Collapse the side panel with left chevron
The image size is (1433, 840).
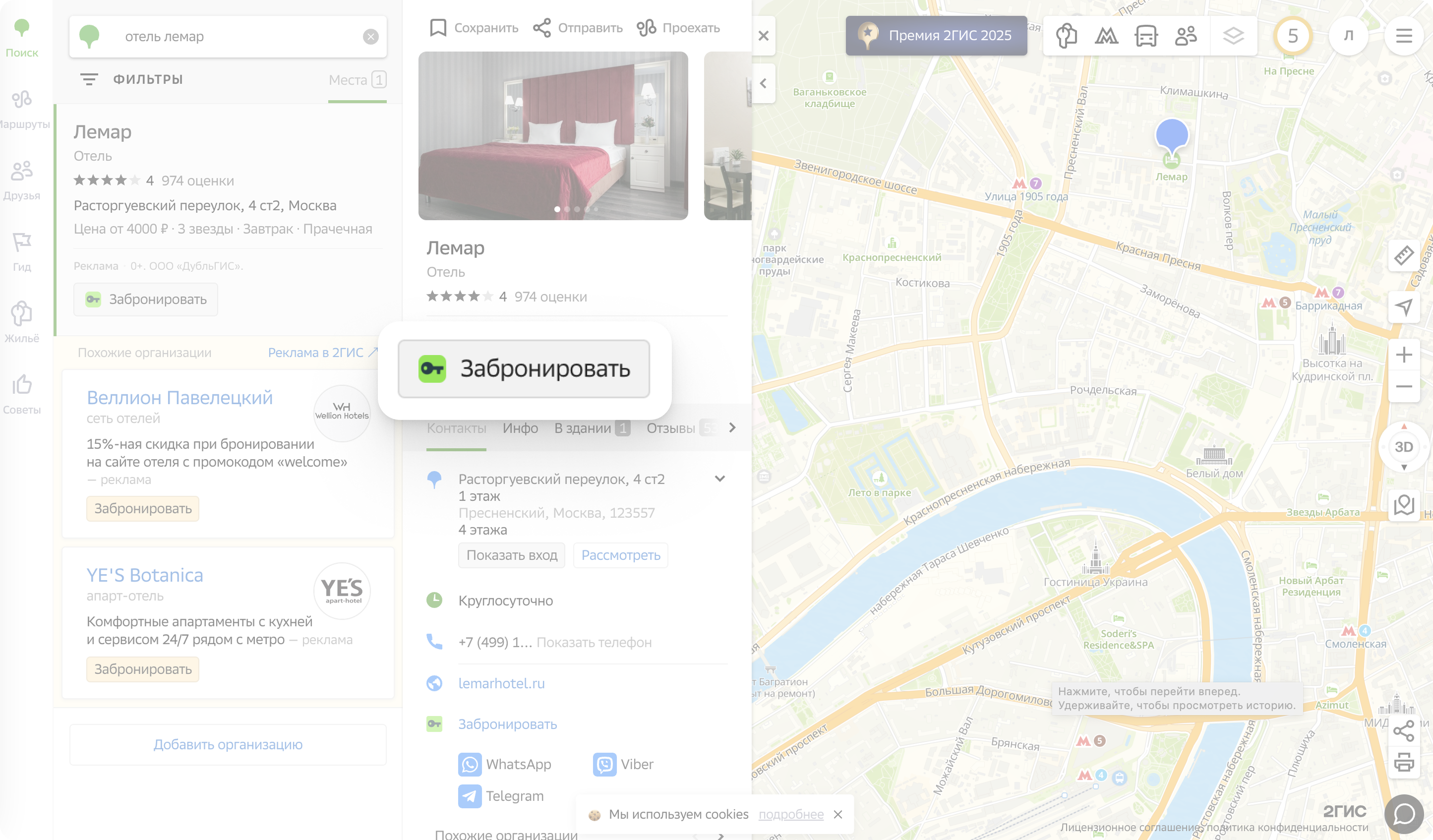pos(764,84)
